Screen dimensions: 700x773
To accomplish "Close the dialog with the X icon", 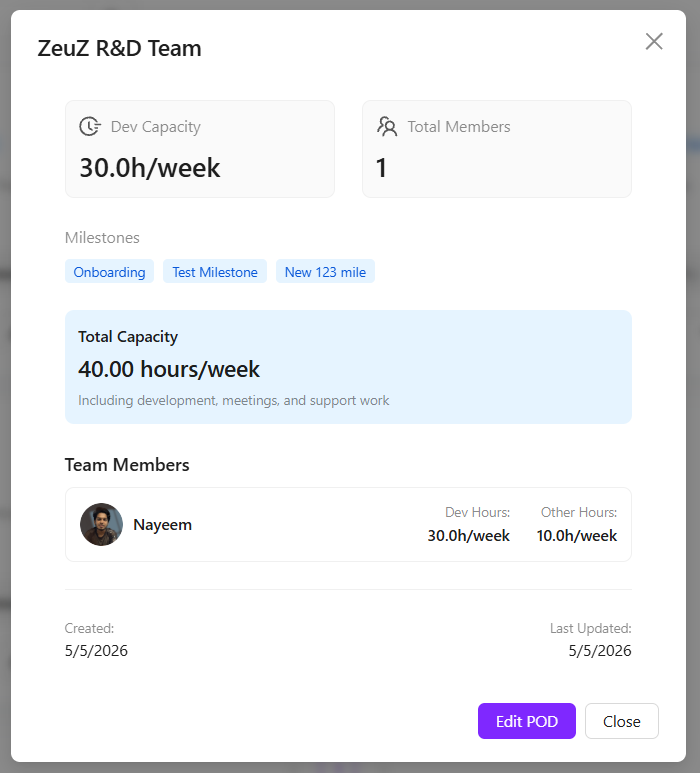I will click(x=654, y=41).
